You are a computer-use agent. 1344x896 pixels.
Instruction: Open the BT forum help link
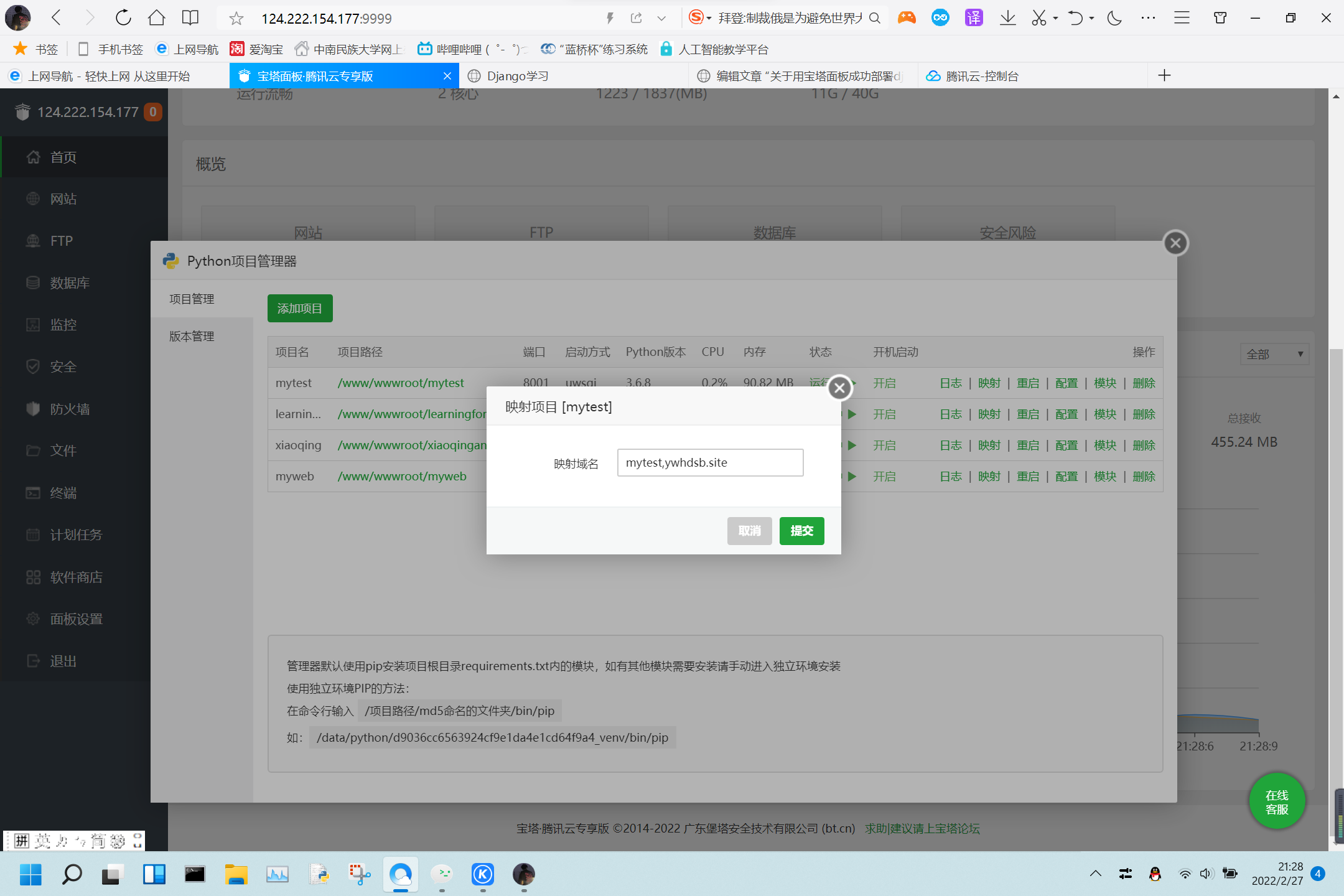pyautogui.click(x=922, y=828)
